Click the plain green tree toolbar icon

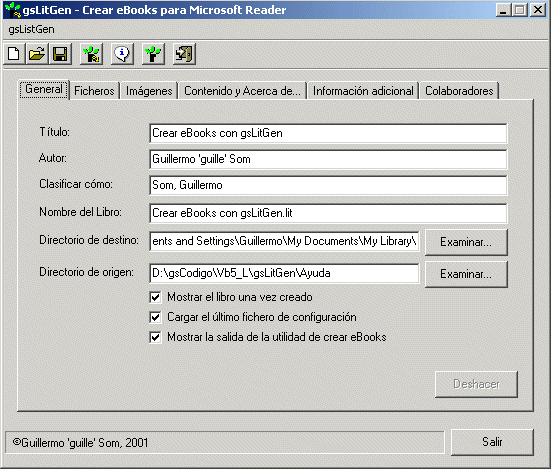[153, 54]
